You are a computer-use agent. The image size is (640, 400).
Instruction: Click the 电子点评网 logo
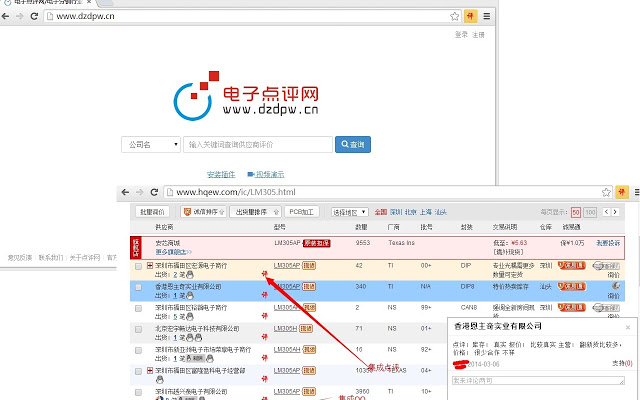(246, 96)
